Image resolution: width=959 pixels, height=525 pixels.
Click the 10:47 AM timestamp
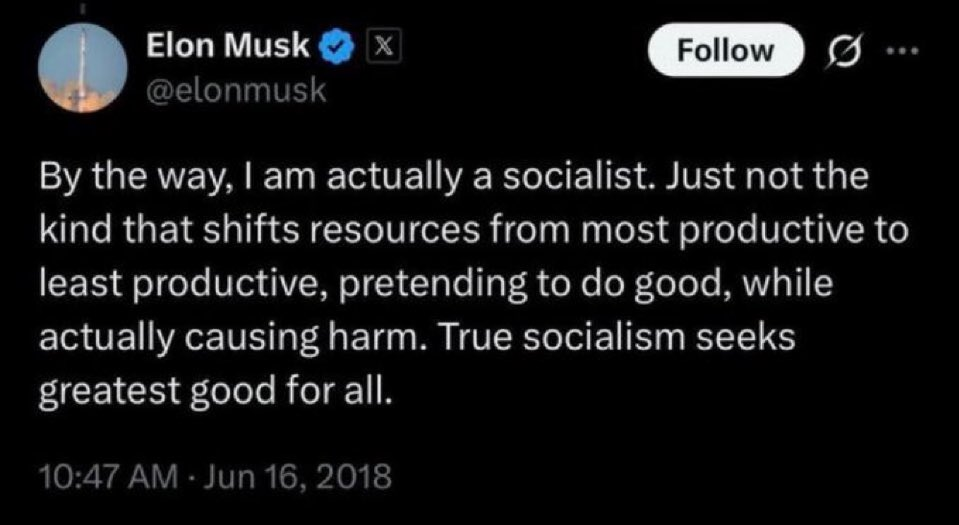tap(107, 477)
